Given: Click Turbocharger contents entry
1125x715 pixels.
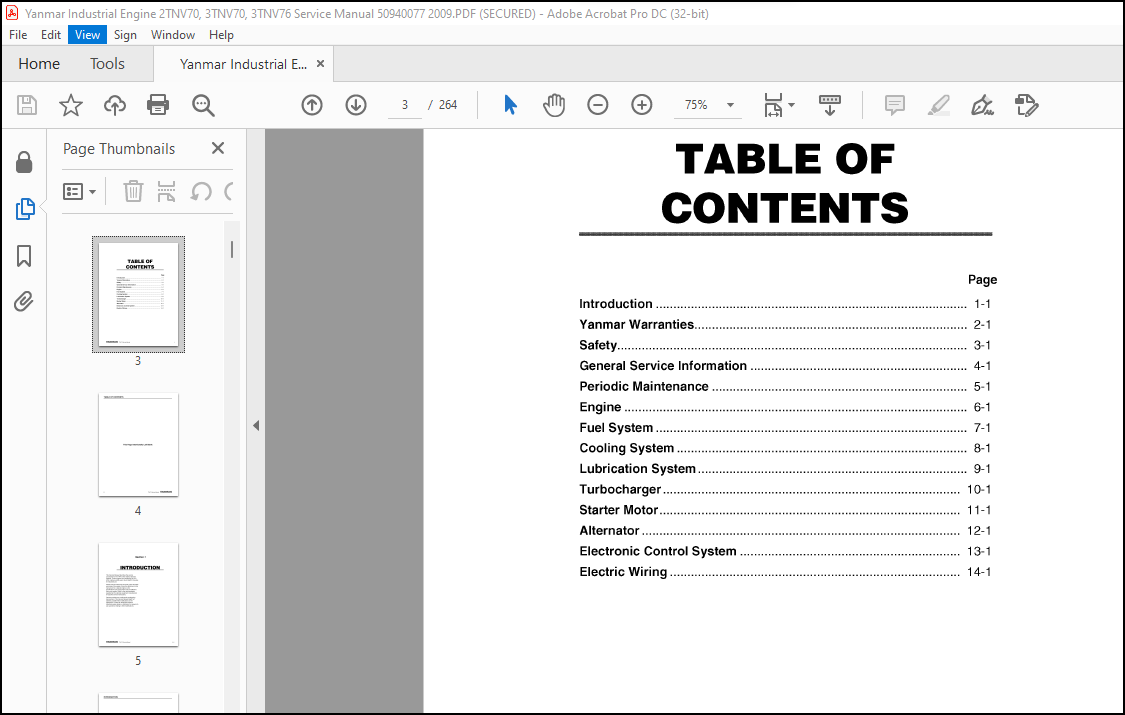Looking at the screenshot, I should pos(785,490).
